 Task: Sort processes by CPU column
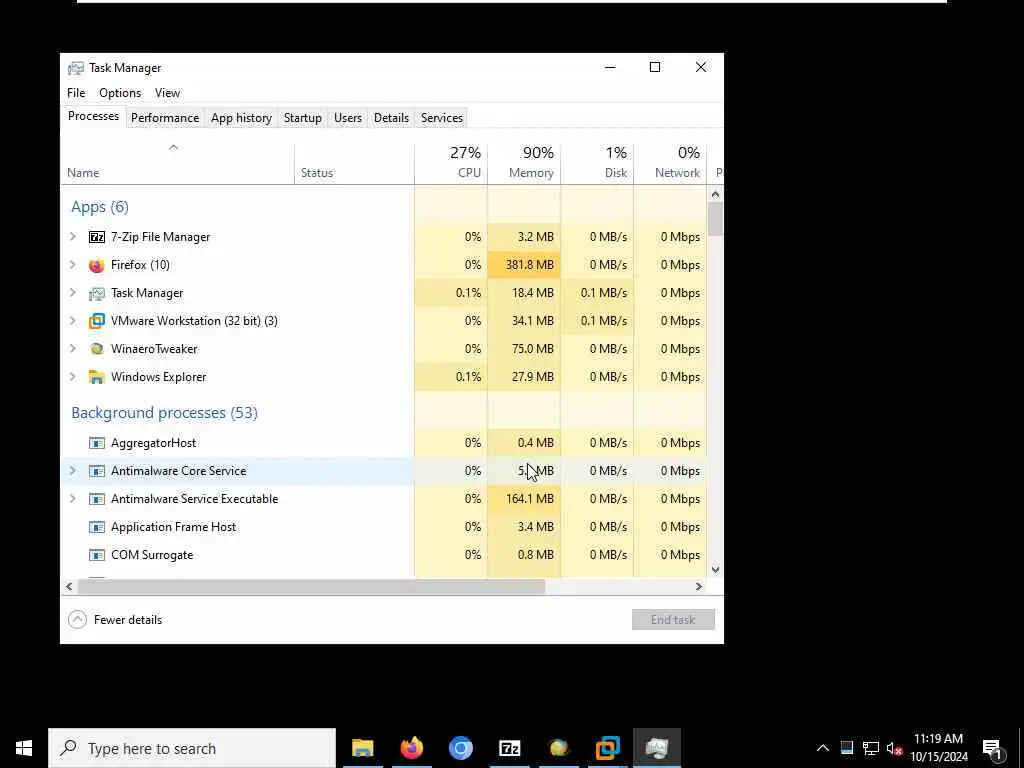[x=451, y=163]
